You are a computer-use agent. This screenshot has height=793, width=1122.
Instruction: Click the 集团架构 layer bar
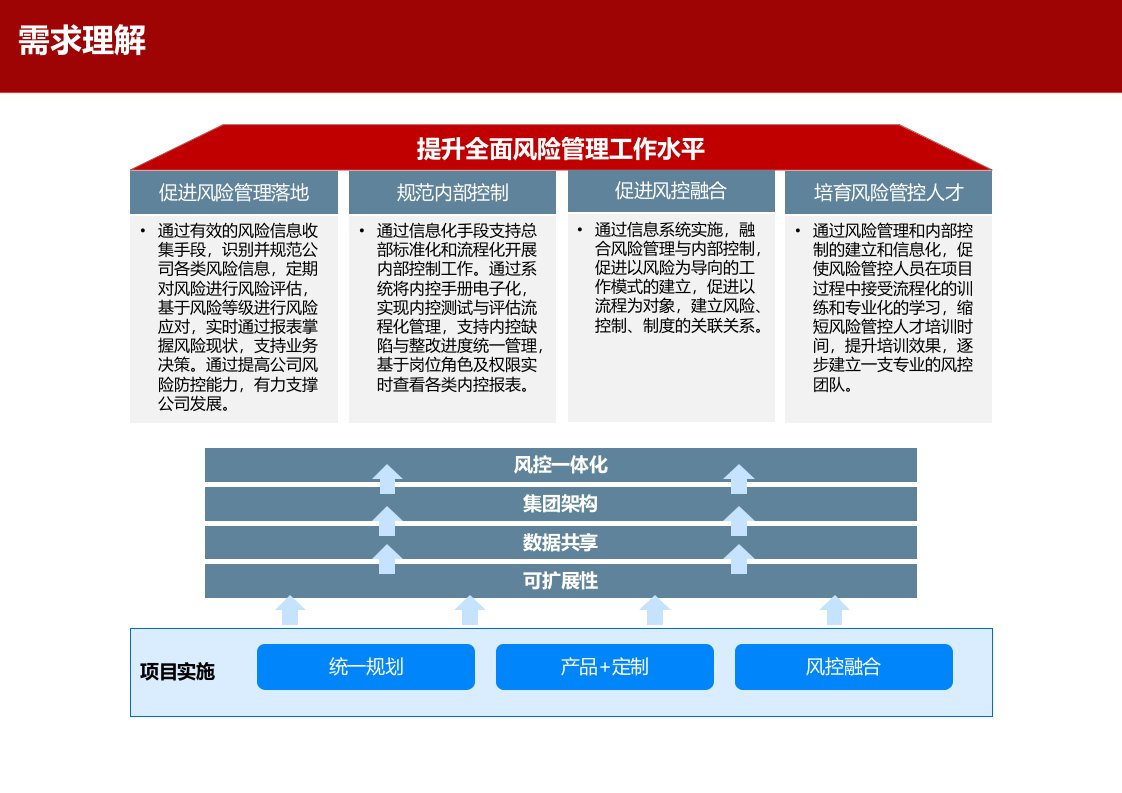tap(560, 504)
